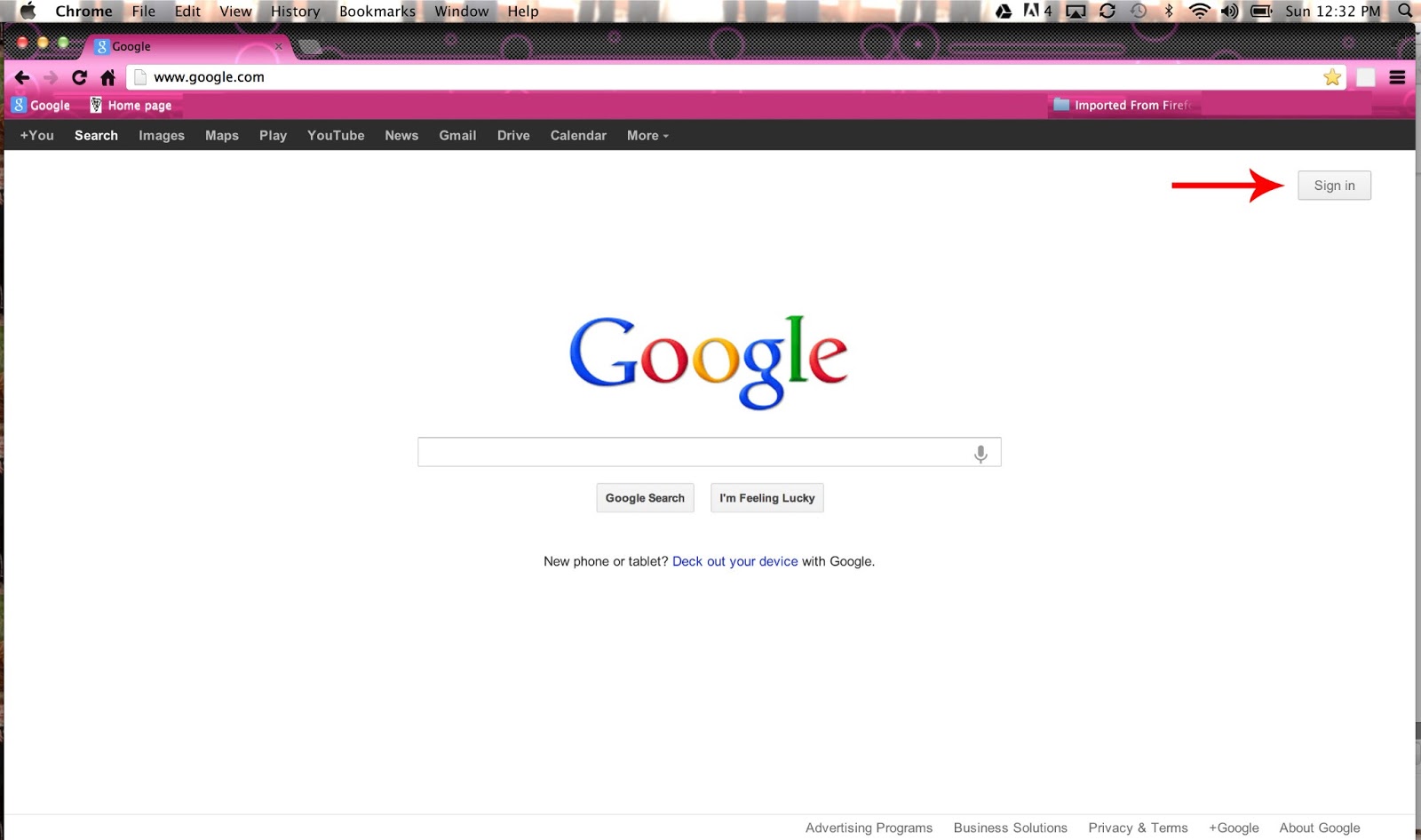Open the Apple menu
The height and width of the screenshot is (840, 1421).
pyautogui.click(x=28, y=11)
